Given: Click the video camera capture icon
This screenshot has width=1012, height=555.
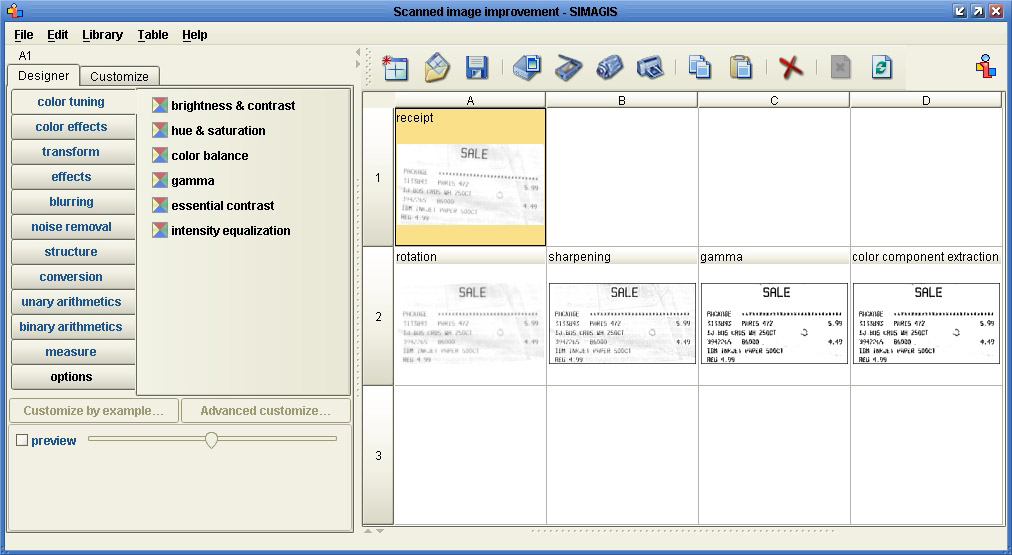Looking at the screenshot, I should coord(609,68).
